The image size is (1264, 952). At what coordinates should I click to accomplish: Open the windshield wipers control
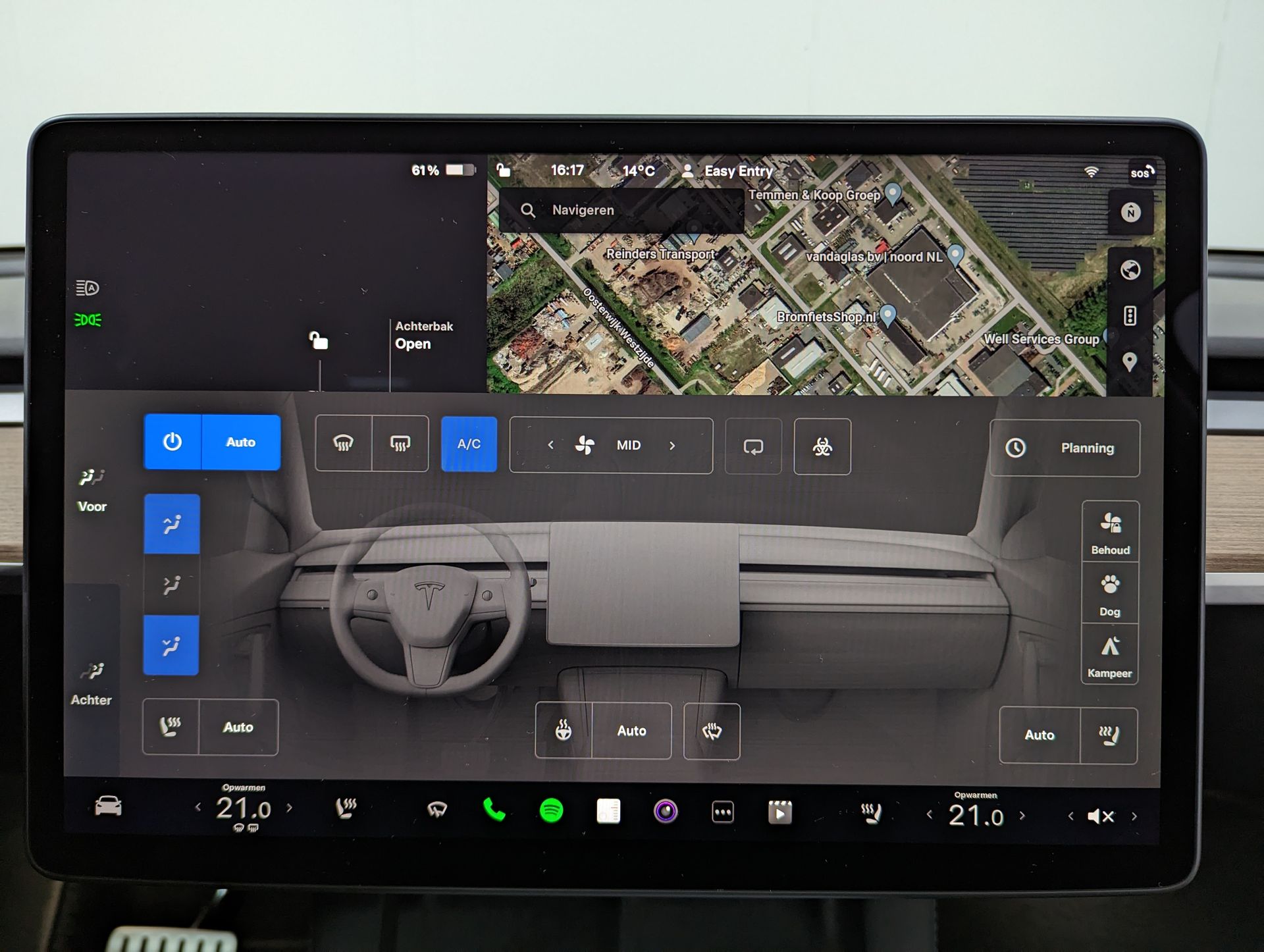pos(437,809)
